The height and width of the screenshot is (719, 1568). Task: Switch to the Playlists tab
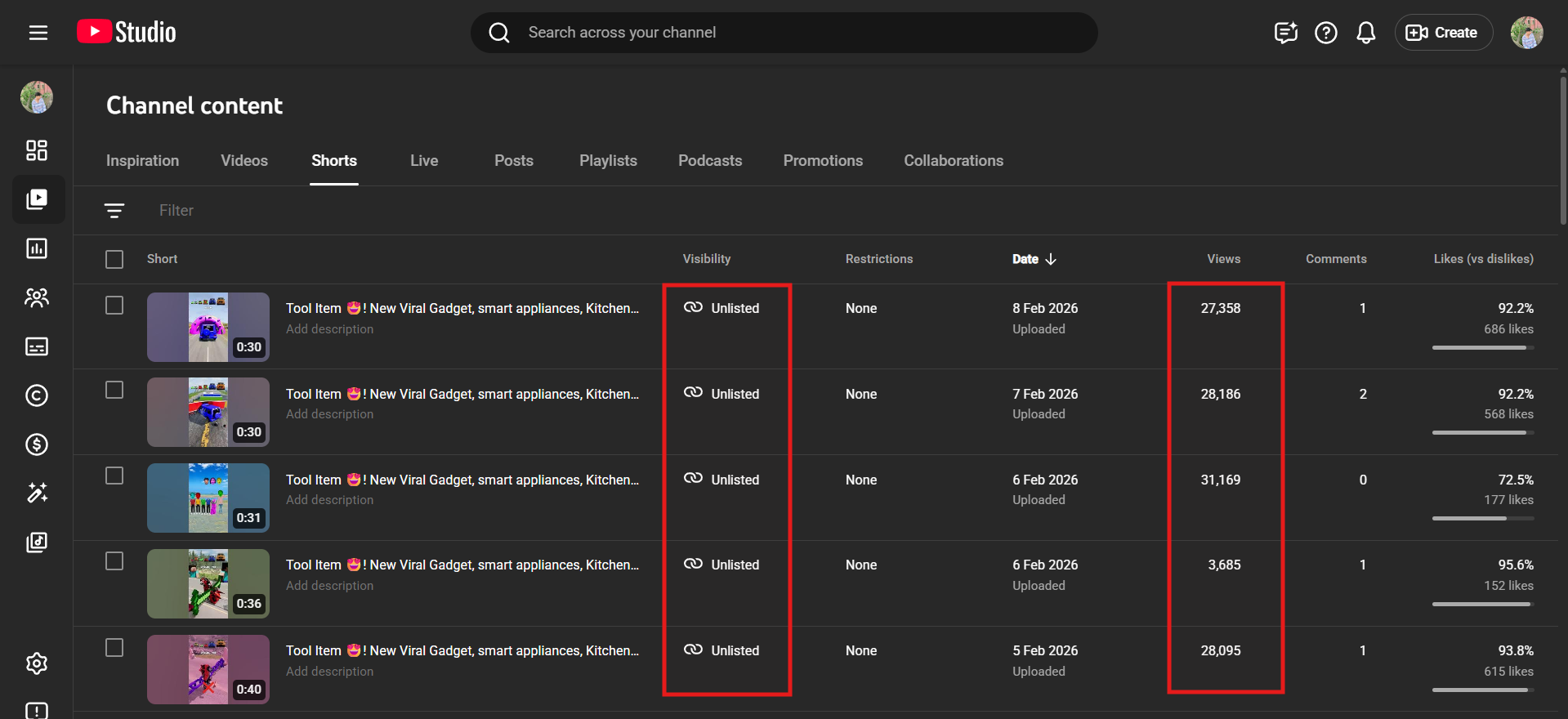(608, 161)
